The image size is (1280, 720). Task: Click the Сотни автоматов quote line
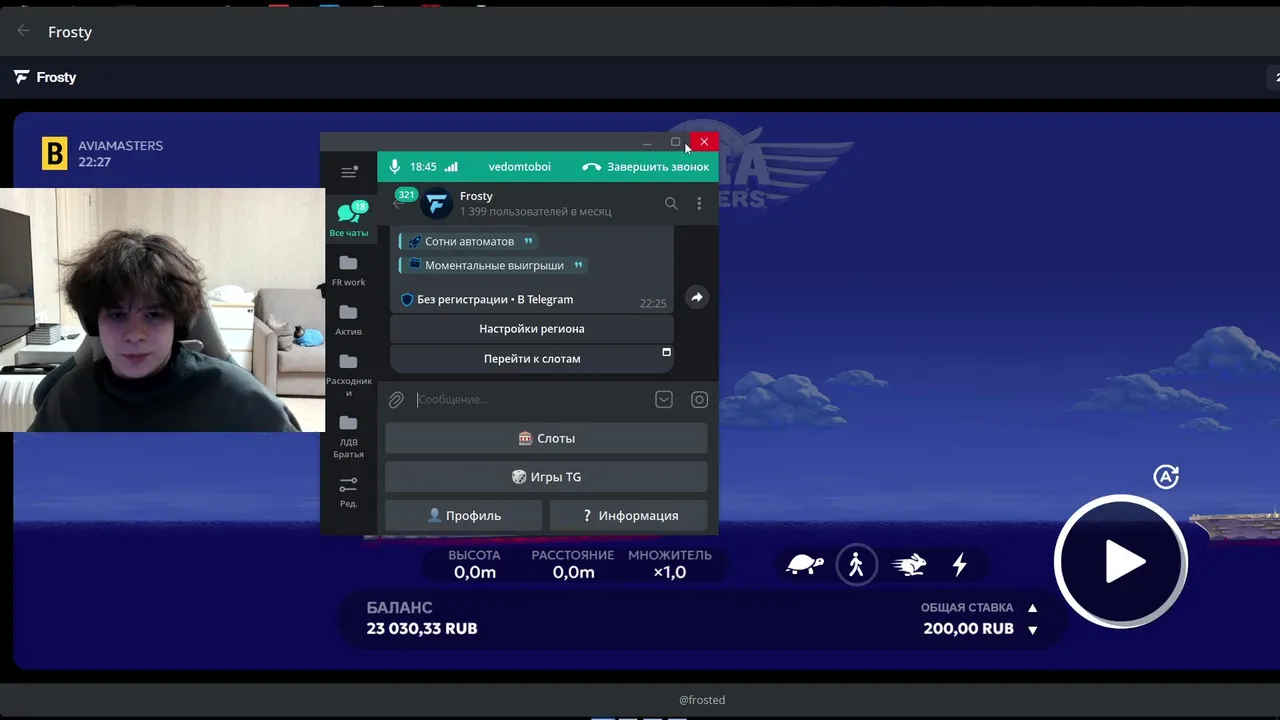[x=468, y=241]
